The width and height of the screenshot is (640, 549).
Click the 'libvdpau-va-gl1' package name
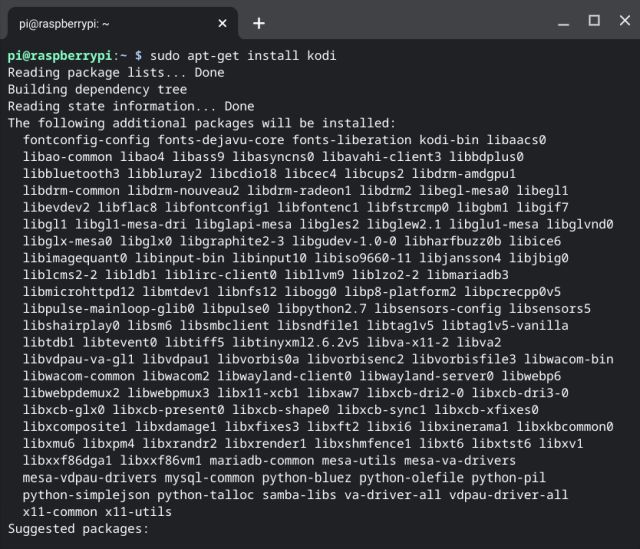tap(79, 359)
